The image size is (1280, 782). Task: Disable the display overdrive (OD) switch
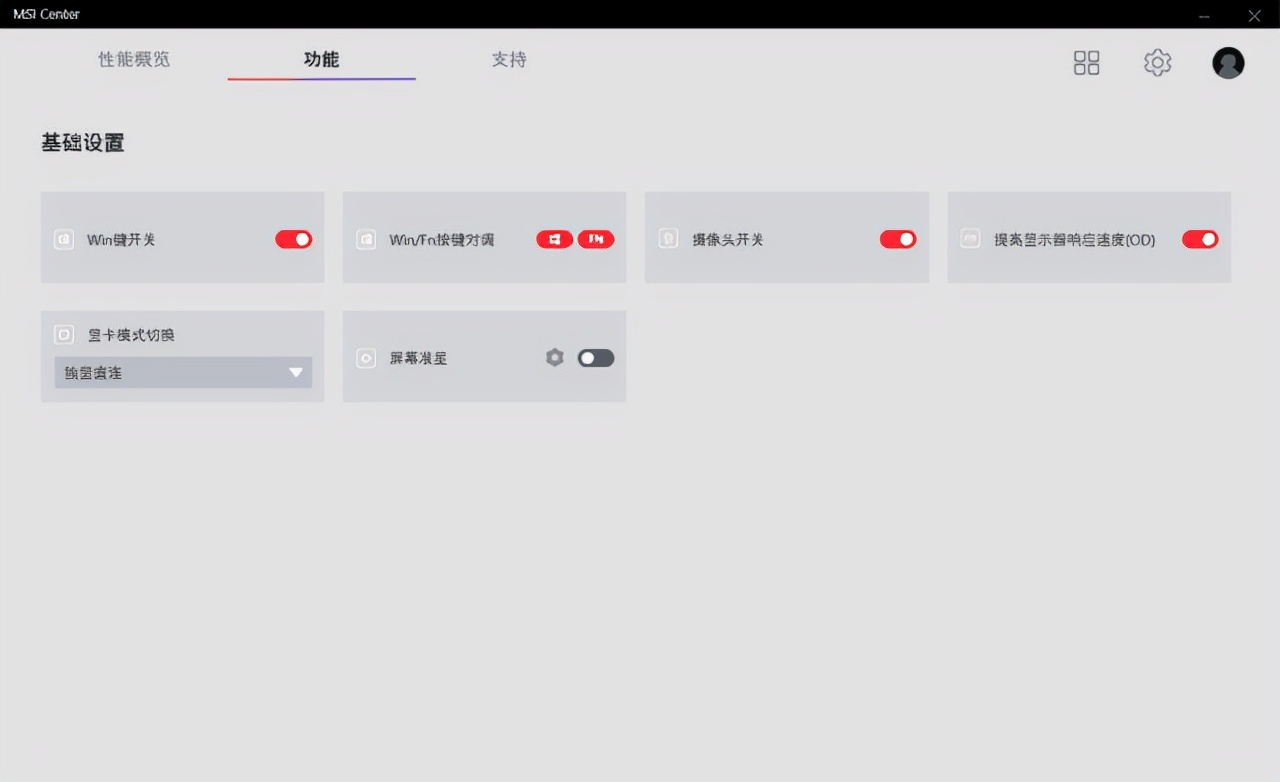click(1200, 239)
